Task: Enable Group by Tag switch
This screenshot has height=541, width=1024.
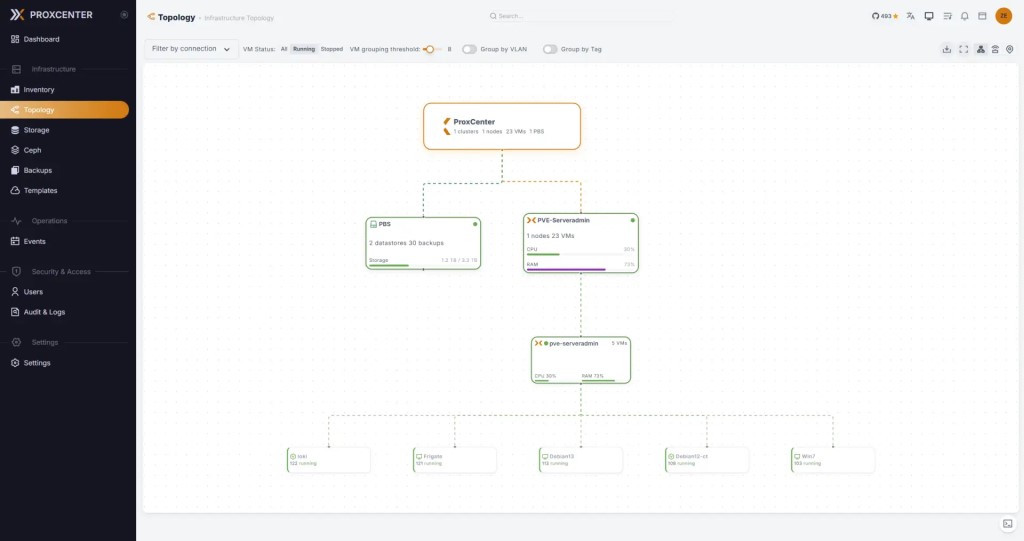Action: click(x=550, y=49)
